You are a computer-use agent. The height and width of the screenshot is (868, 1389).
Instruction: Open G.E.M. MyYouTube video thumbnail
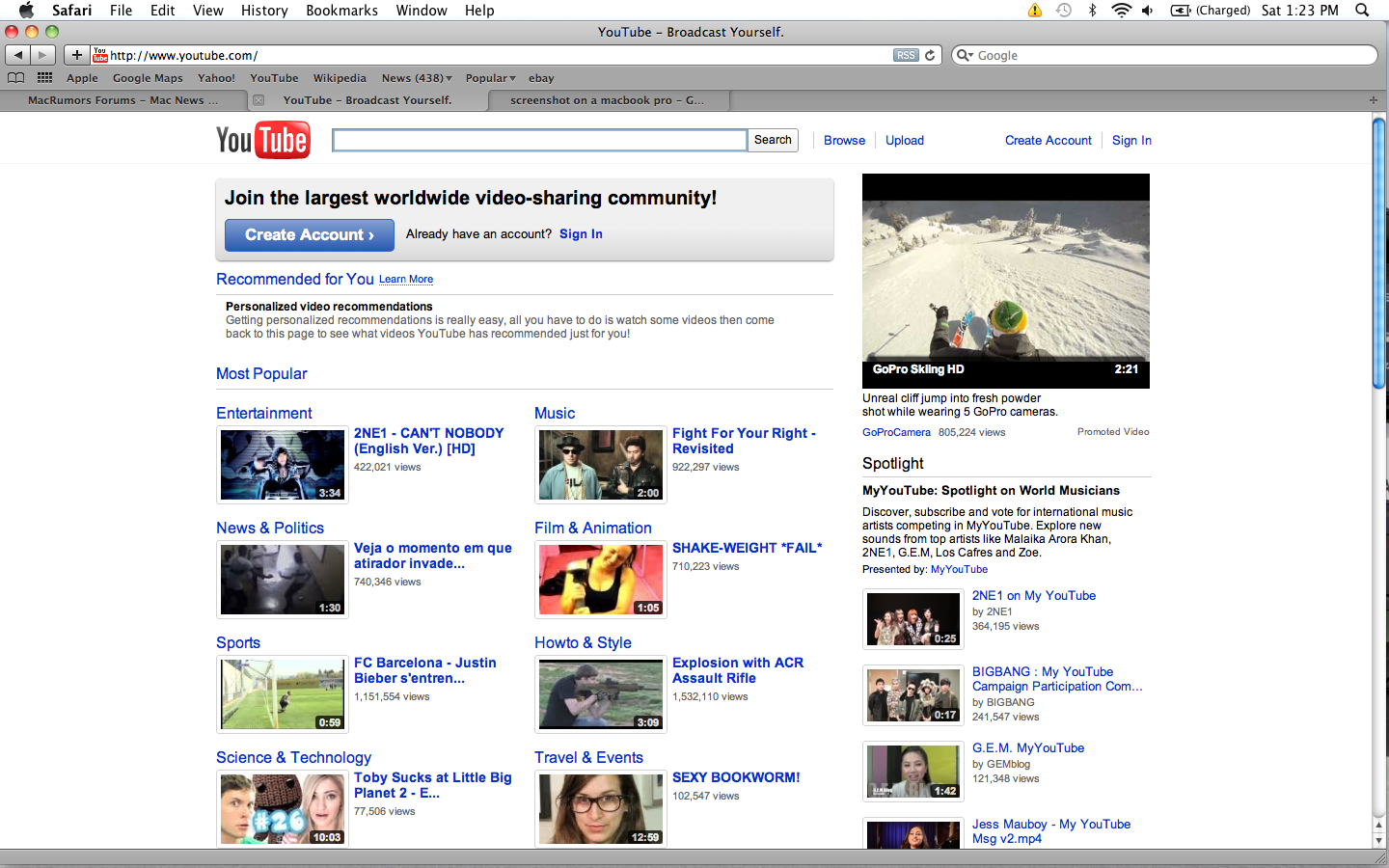click(912, 771)
